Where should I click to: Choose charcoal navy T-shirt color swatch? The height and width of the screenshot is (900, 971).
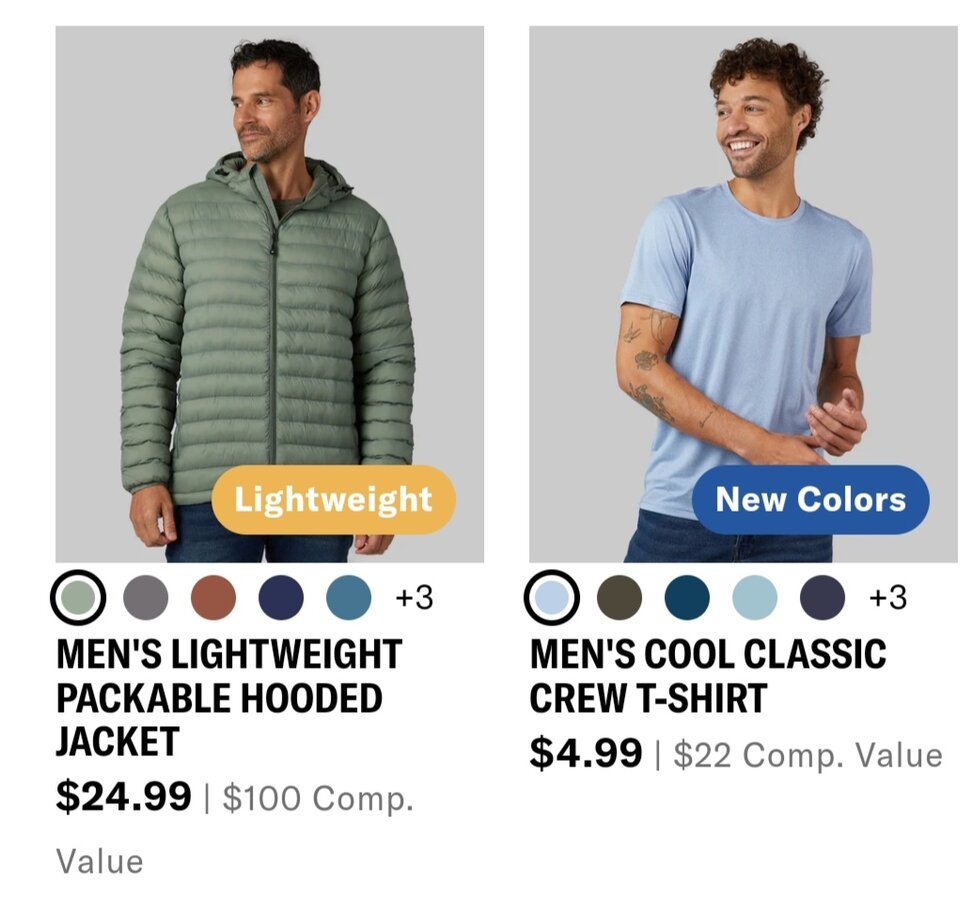tap(822, 597)
